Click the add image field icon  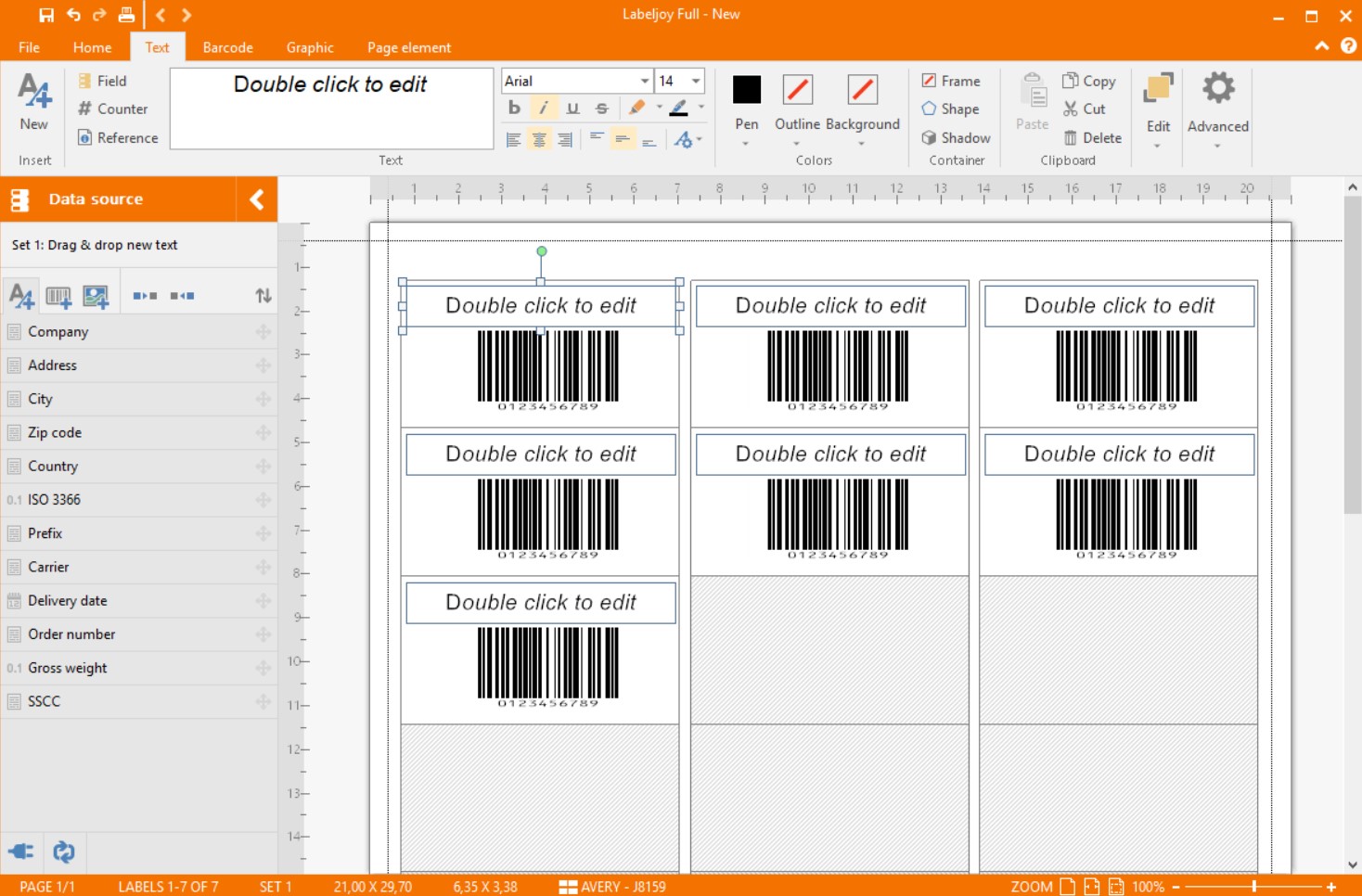click(x=96, y=297)
